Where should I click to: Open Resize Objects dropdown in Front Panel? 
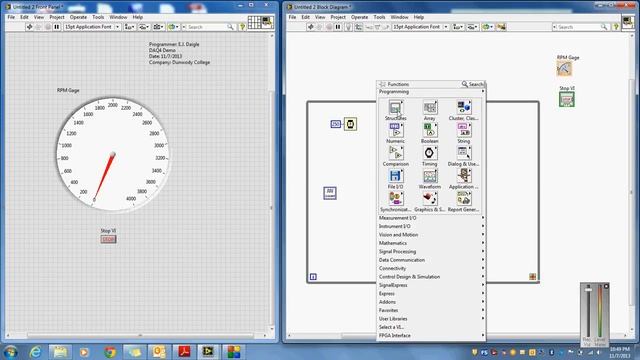coord(158,27)
